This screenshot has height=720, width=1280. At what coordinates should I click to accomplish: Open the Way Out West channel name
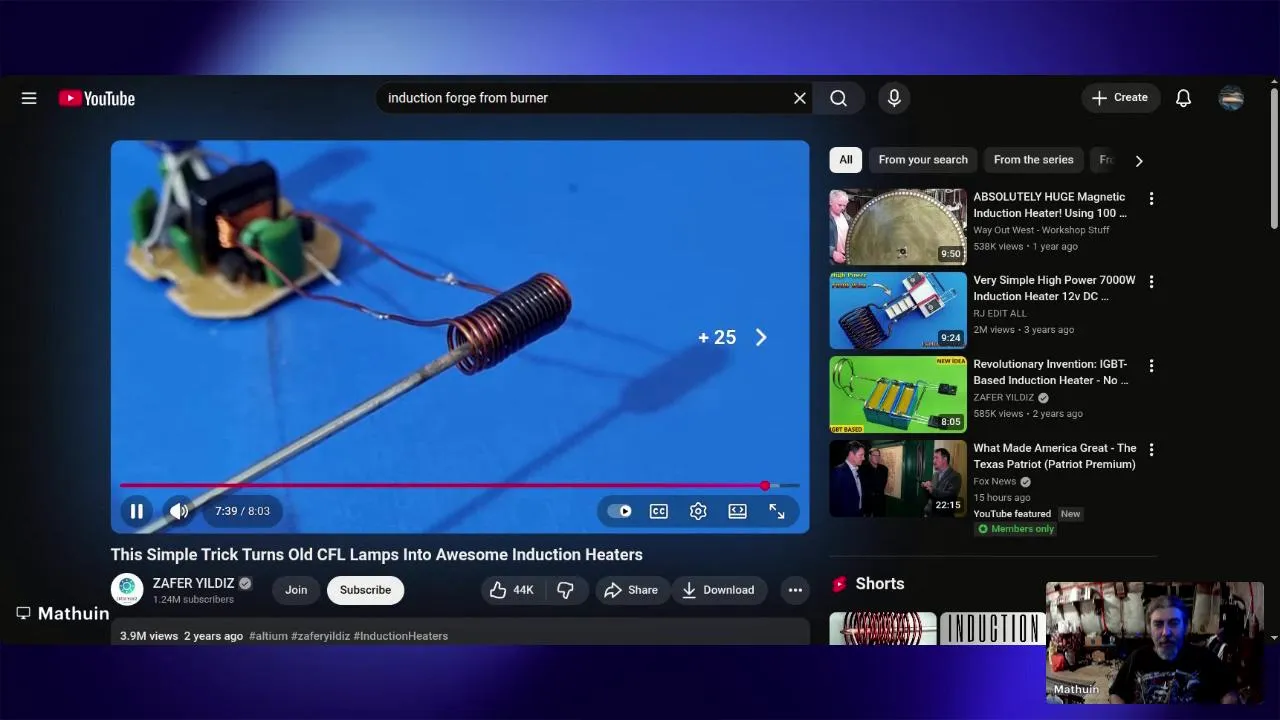1041,230
